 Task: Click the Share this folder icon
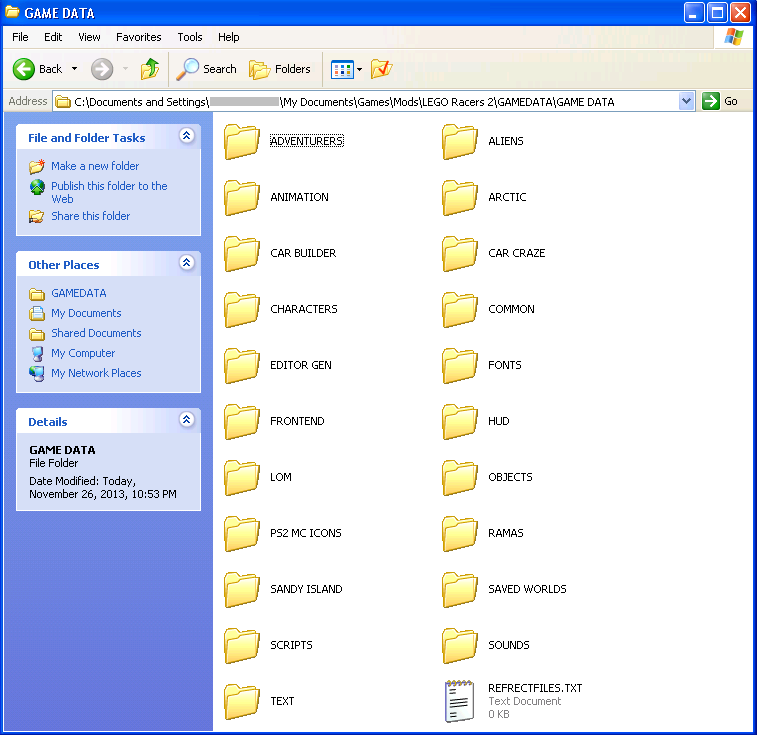37,216
